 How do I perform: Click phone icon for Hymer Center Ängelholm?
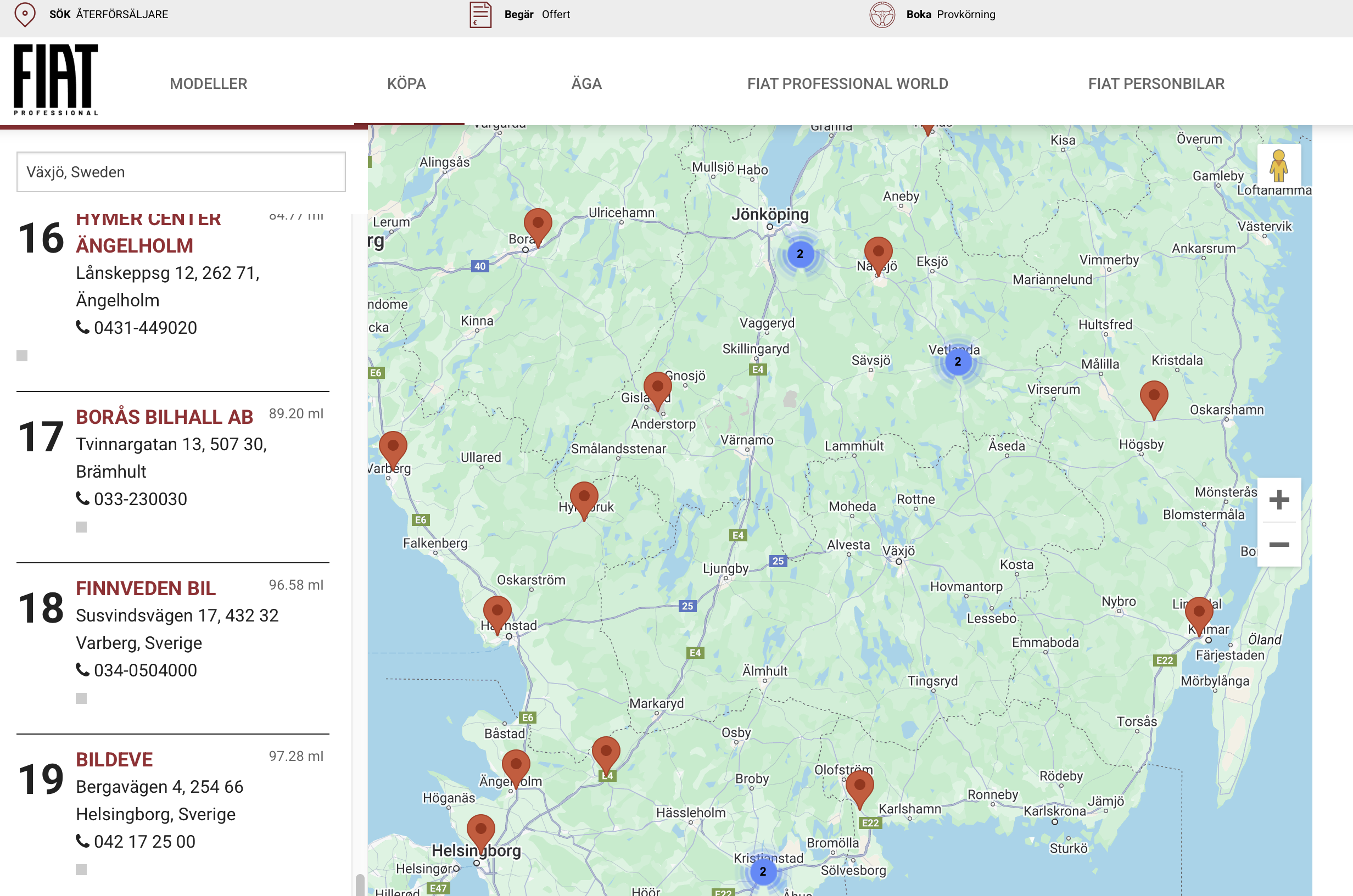coord(83,327)
